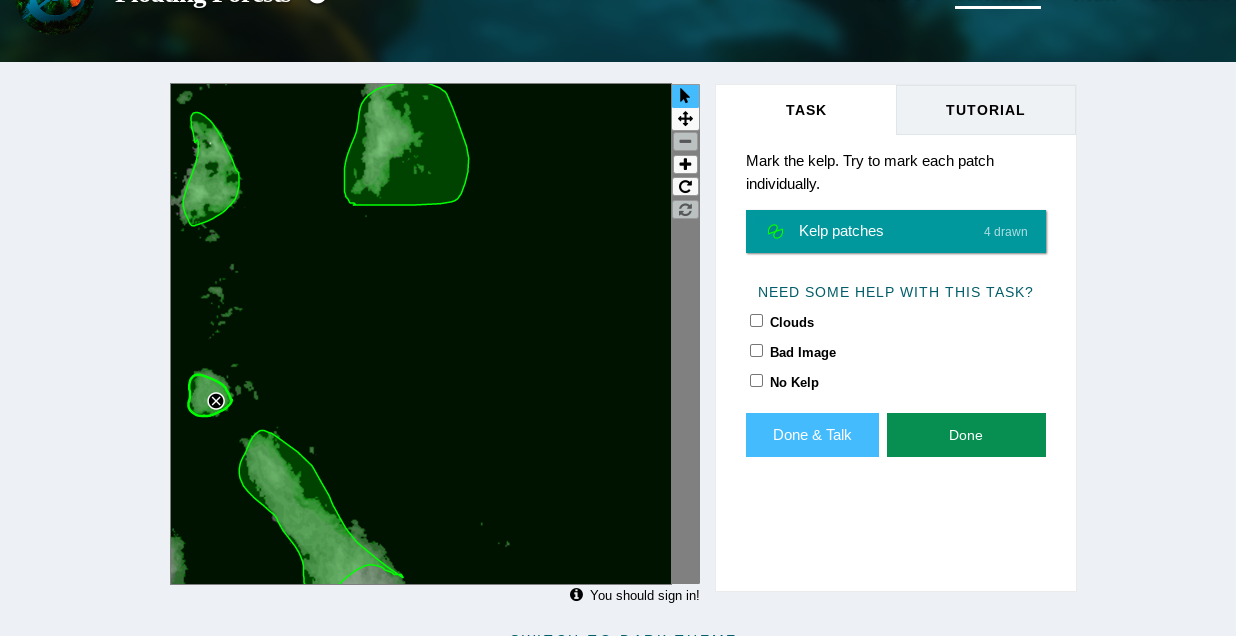Open the TUTORIAL tab

point(986,110)
